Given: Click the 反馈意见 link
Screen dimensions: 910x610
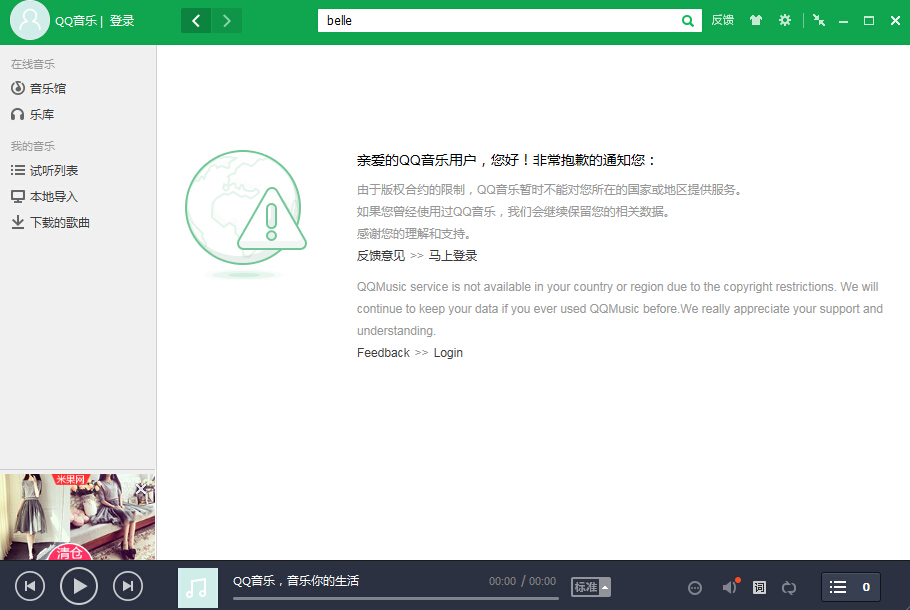Looking at the screenshot, I should click(381, 255).
